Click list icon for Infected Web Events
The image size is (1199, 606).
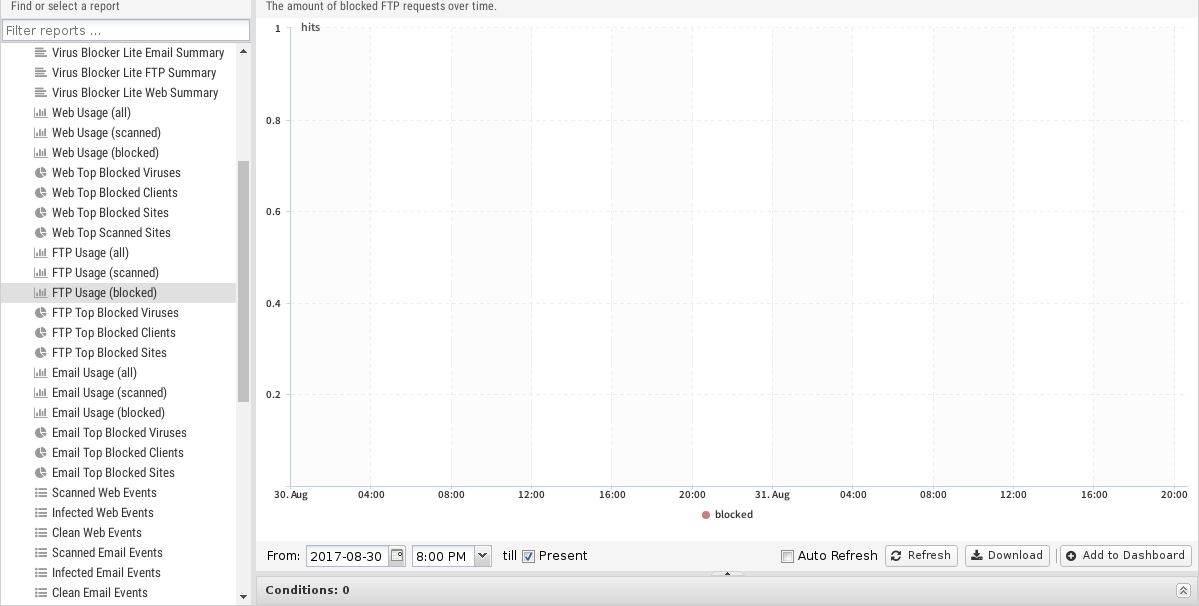click(x=41, y=513)
